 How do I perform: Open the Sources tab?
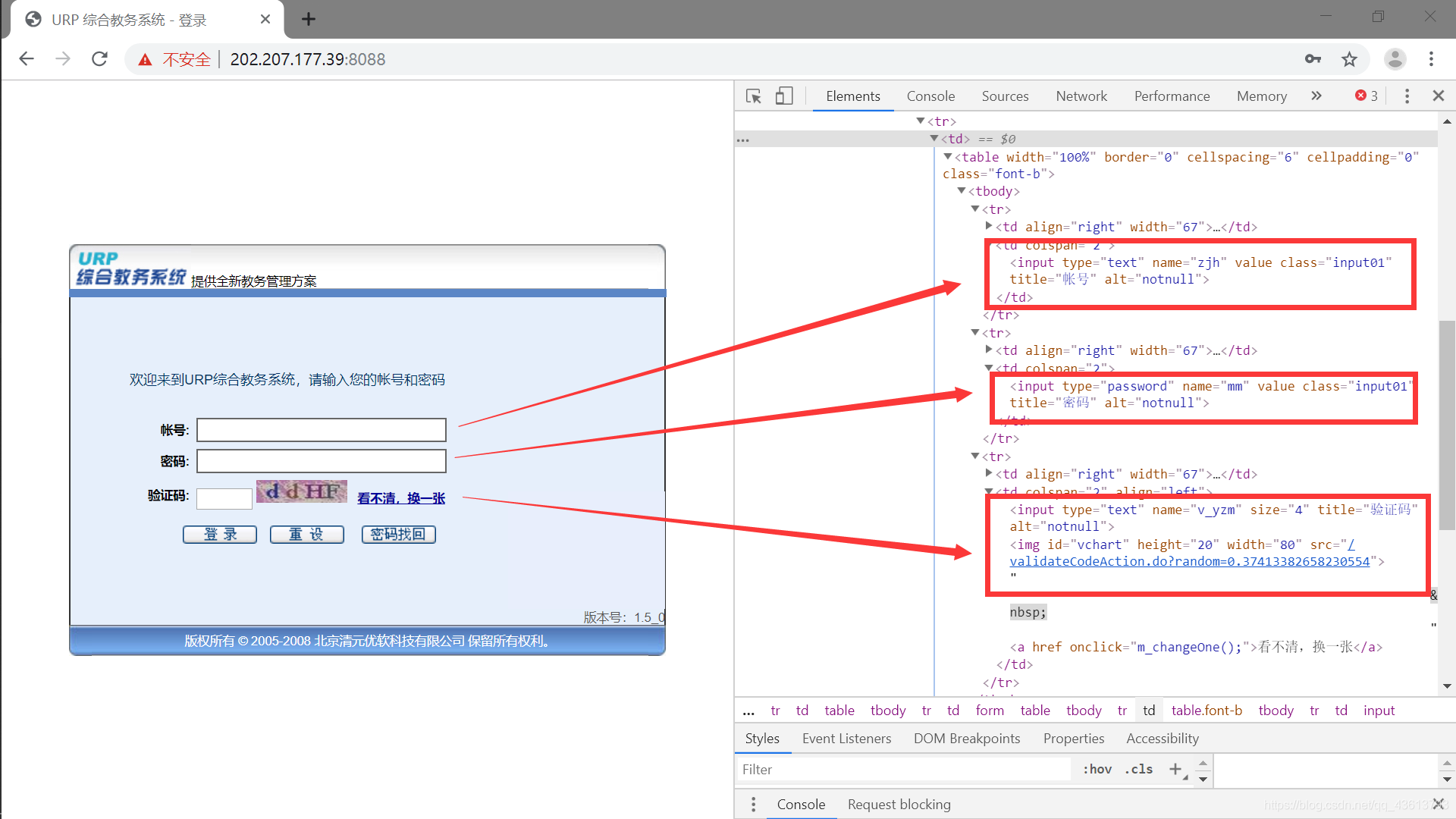coord(1005,96)
